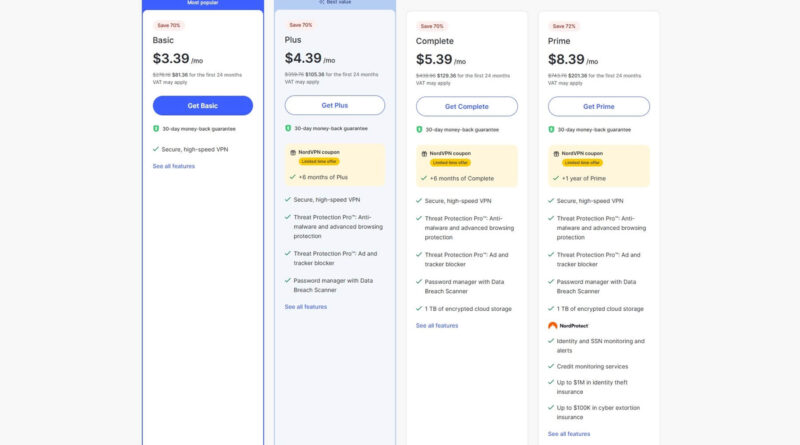Click the Complete plan title
This screenshot has width=800, height=445.
coord(435,41)
